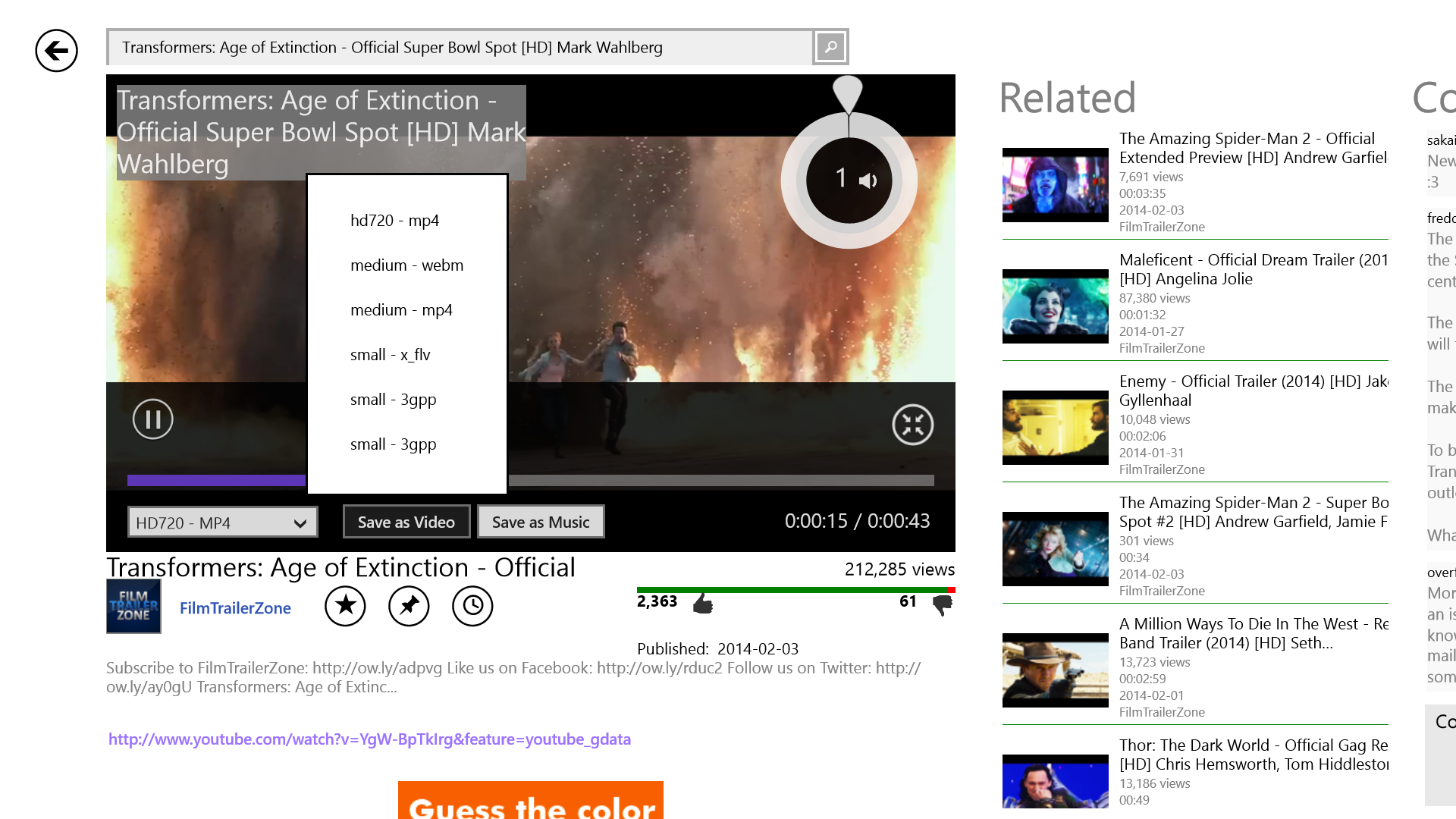This screenshot has width=1456, height=819.
Task: Exit fullscreen with the shrink icon
Action: 912,425
